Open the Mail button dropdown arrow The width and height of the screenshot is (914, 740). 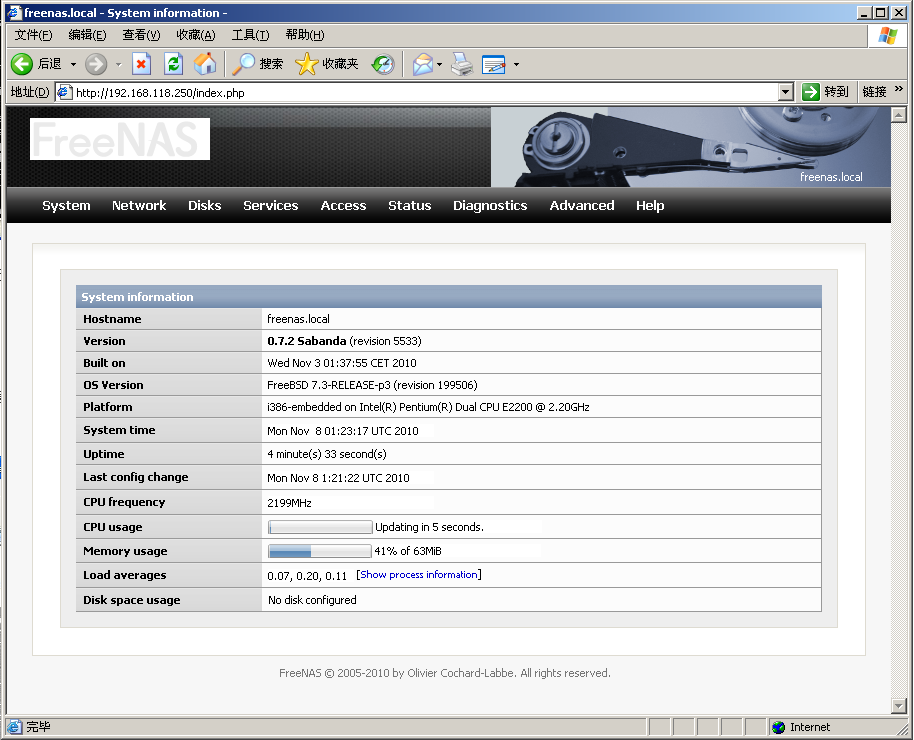(x=440, y=64)
